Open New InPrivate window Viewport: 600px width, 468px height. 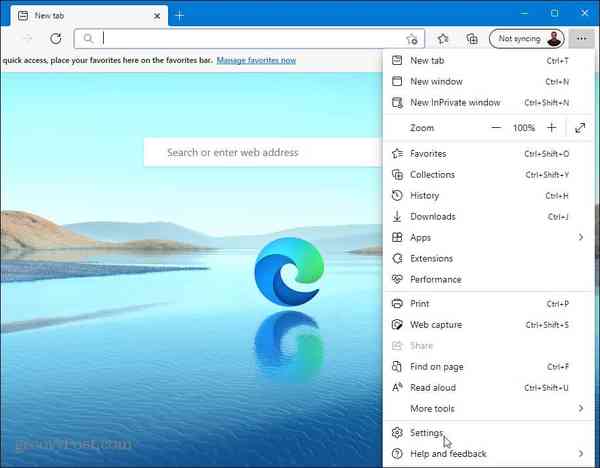click(x=455, y=102)
